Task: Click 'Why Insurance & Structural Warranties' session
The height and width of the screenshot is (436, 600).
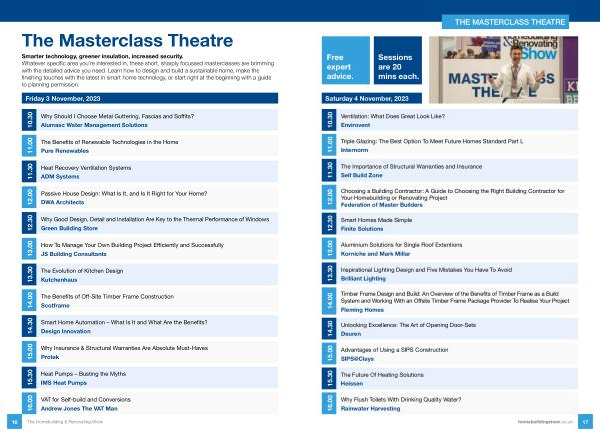Action: pos(124,348)
